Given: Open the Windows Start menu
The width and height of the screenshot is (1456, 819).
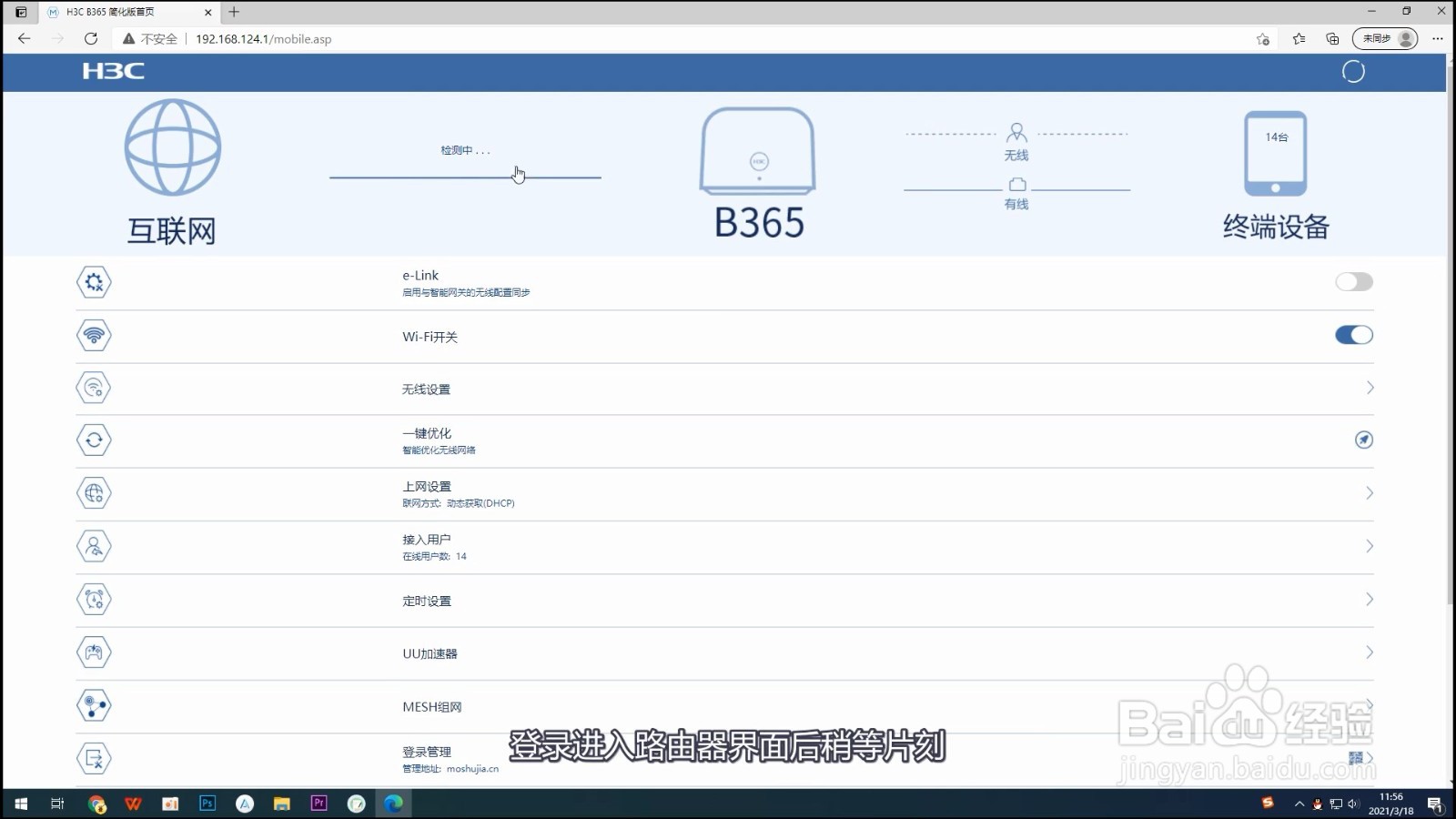Looking at the screenshot, I should point(20,804).
